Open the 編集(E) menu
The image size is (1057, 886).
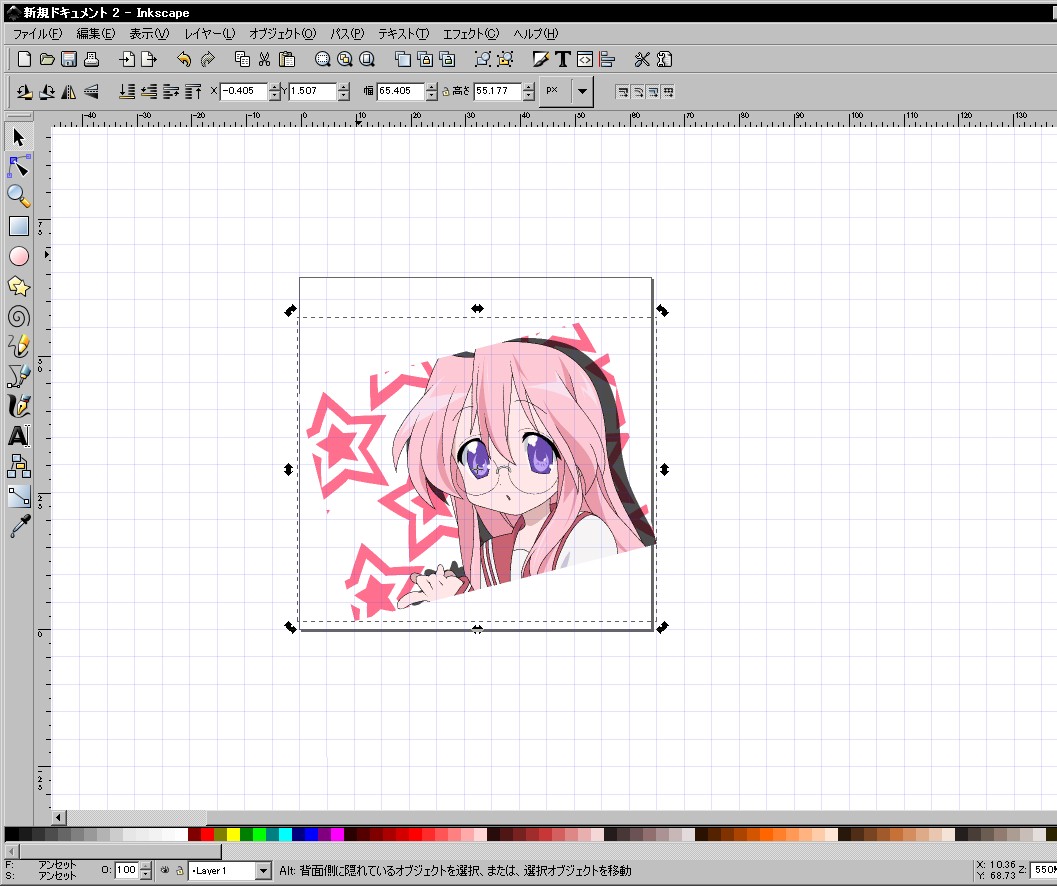coord(95,34)
